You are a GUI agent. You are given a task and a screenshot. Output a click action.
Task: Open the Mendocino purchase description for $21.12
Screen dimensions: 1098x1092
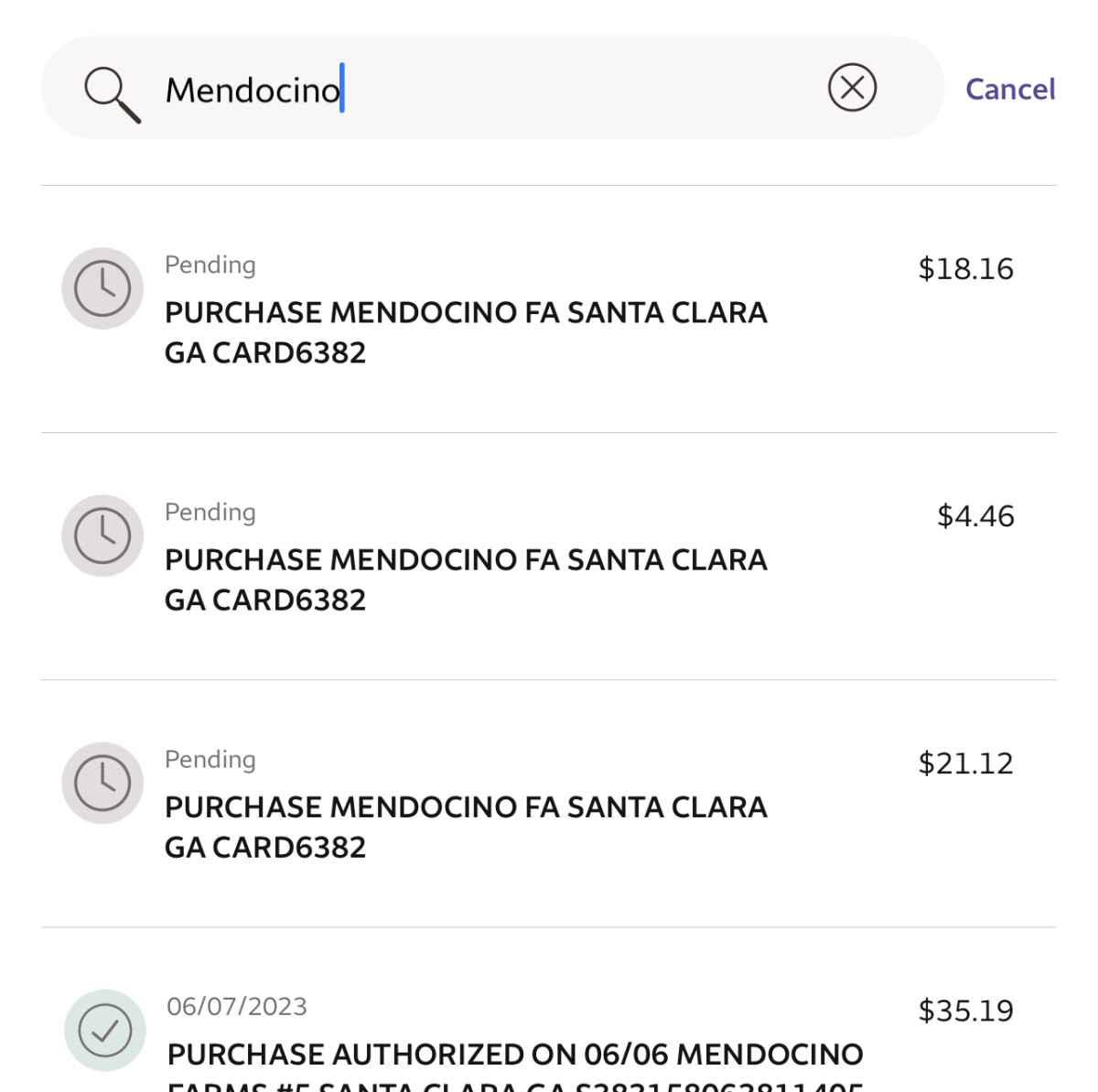click(x=466, y=827)
